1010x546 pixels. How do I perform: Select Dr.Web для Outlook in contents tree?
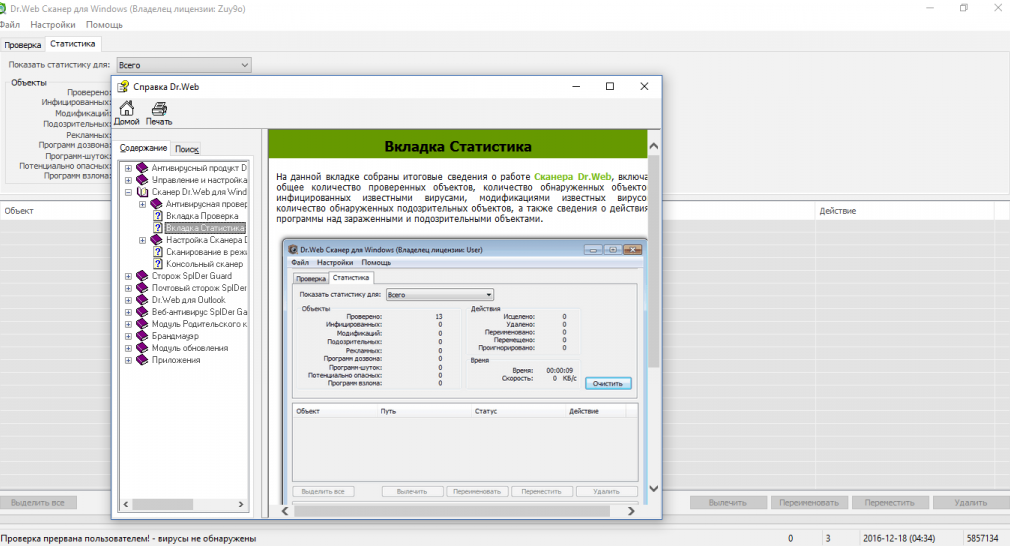pos(189,300)
